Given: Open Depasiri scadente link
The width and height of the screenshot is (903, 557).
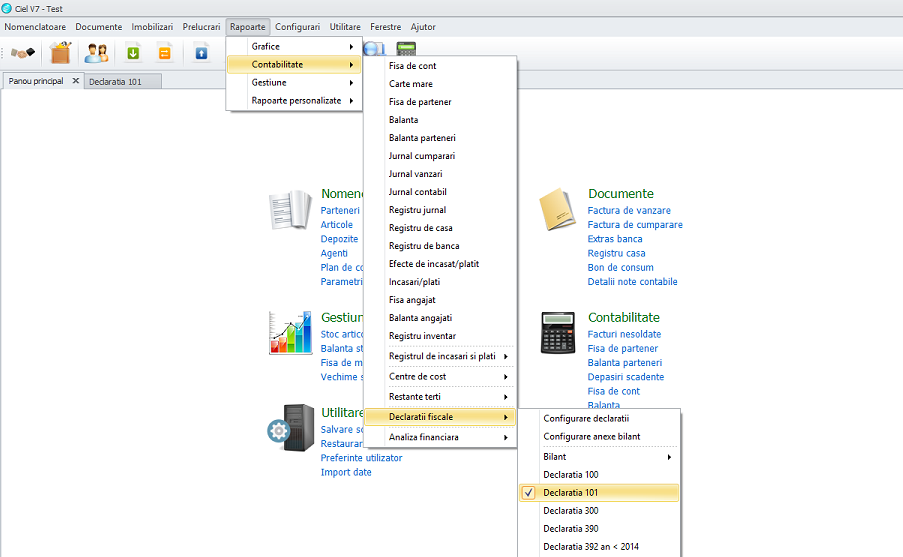Looking at the screenshot, I should click(625, 377).
